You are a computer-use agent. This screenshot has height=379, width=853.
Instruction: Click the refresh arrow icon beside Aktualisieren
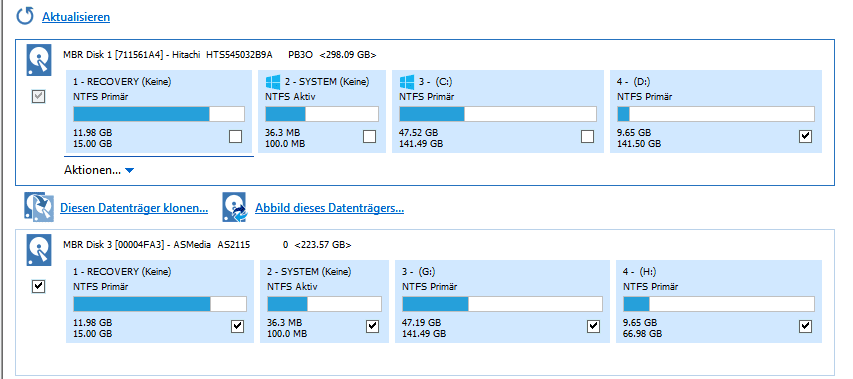(25, 16)
